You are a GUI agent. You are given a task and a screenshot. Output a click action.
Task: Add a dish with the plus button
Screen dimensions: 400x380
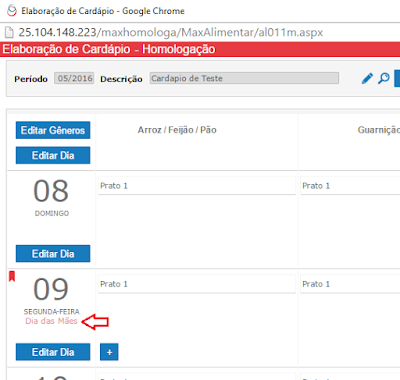[109, 352]
